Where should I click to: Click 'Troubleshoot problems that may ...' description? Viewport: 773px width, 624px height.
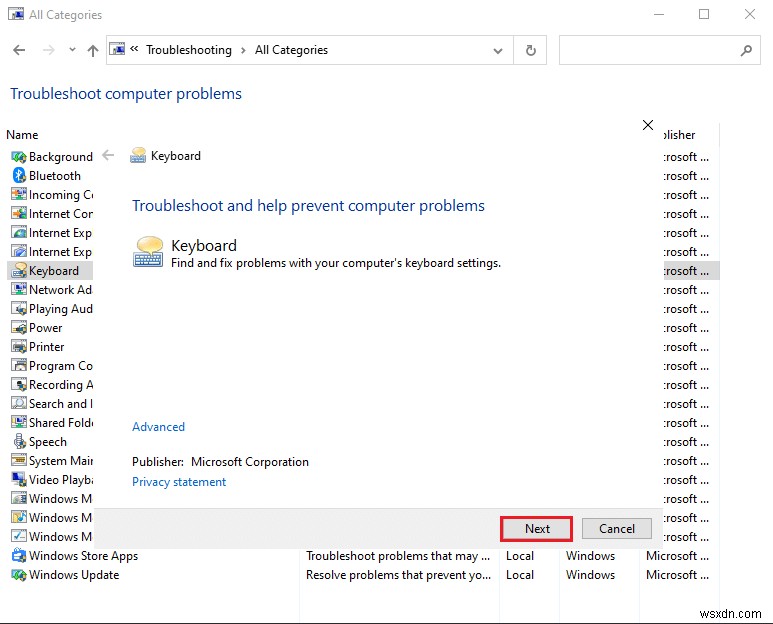(398, 555)
